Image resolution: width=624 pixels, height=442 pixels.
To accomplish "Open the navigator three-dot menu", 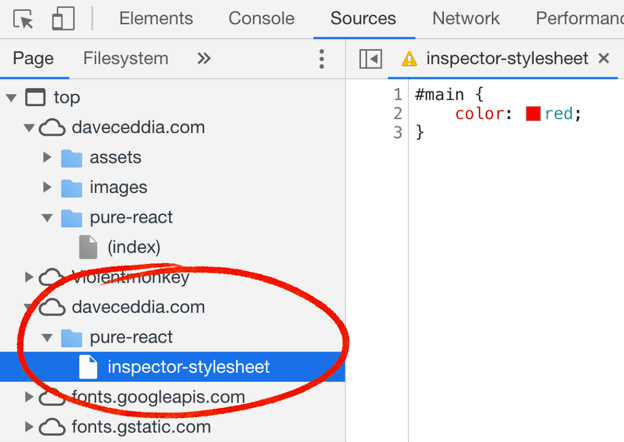I will (x=322, y=59).
